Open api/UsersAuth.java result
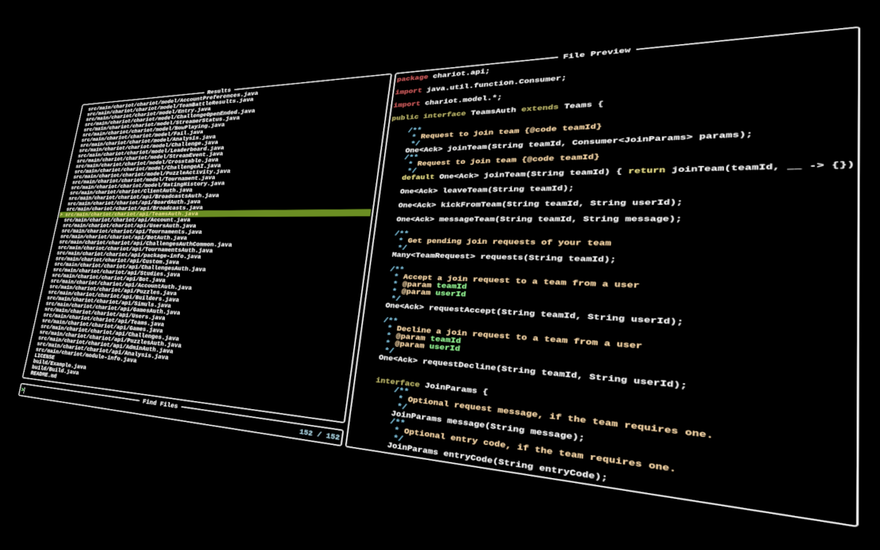 point(130,226)
